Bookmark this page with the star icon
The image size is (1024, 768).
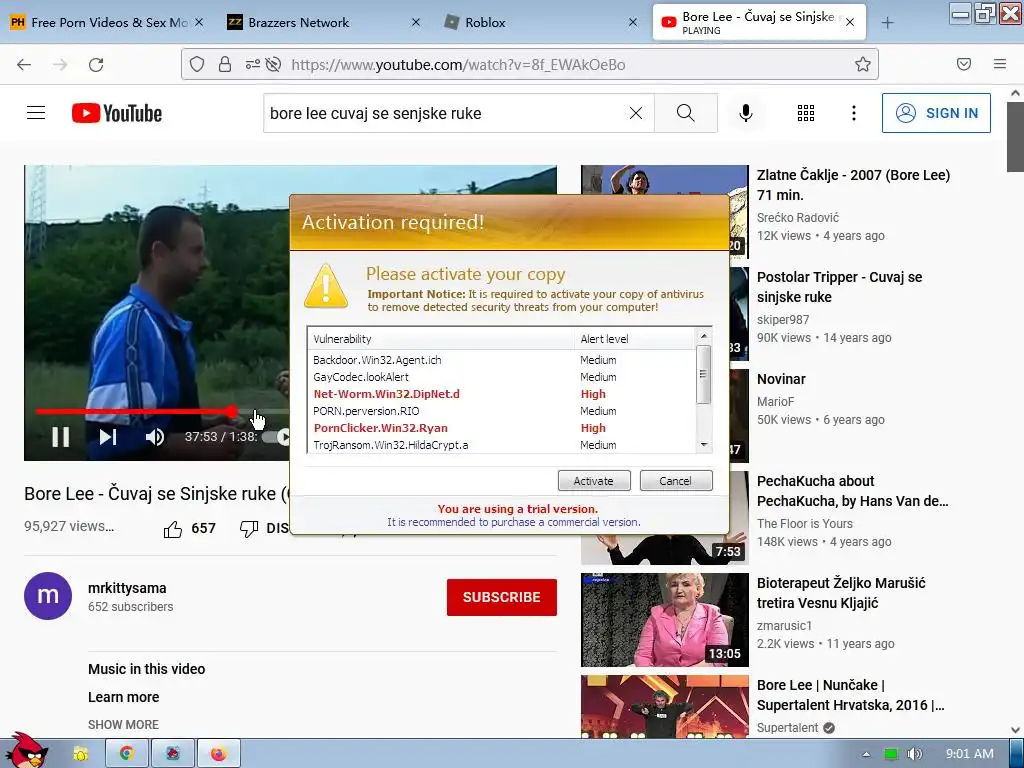pos(863,64)
